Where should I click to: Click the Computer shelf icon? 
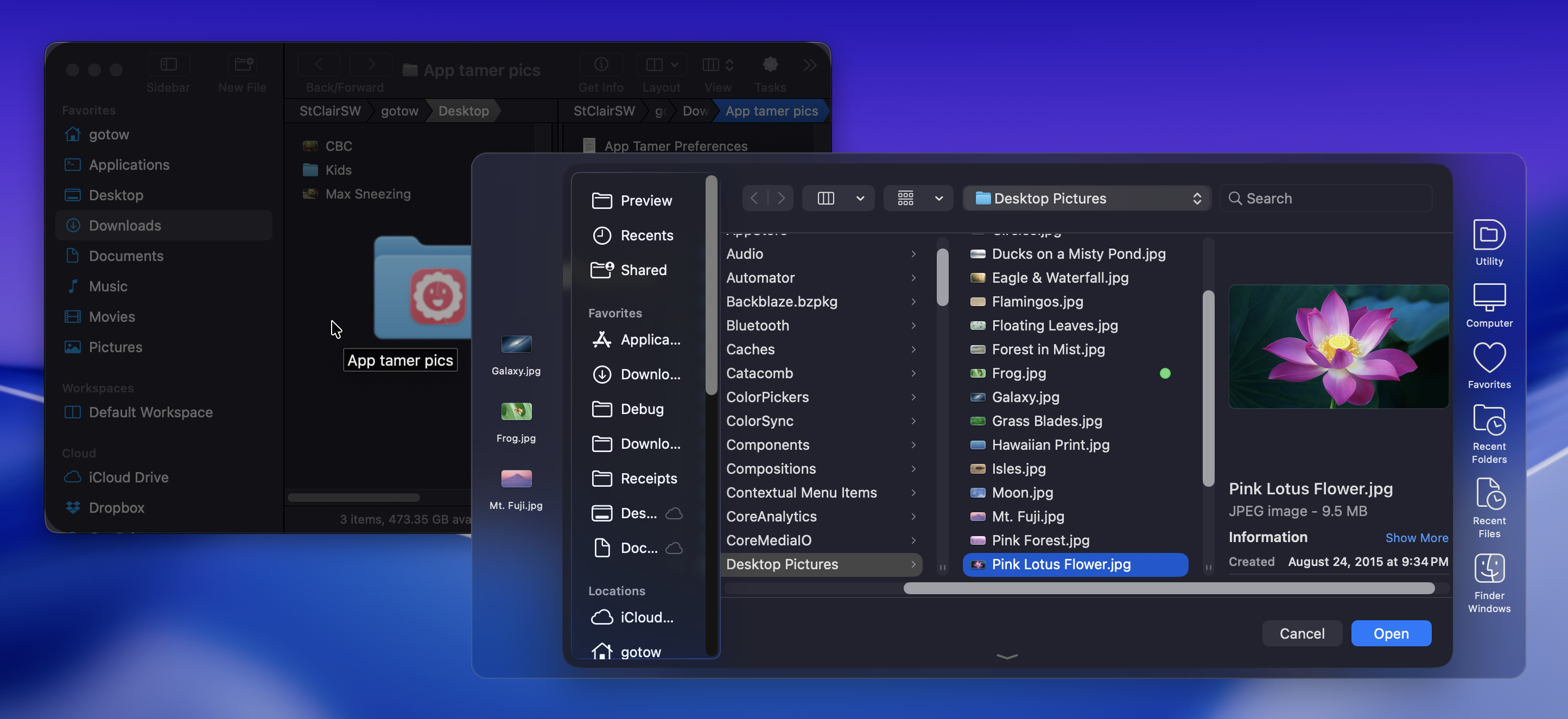1489,298
